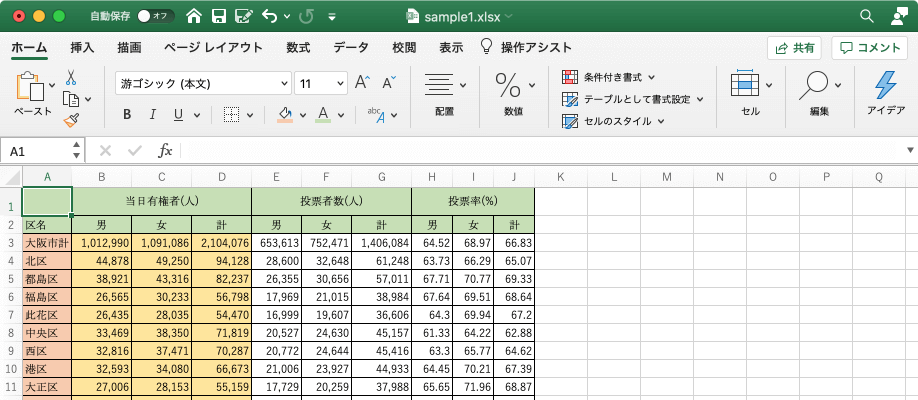Toggle the 自動保存 autosave switch
918x400 pixels.
point(156,16)
